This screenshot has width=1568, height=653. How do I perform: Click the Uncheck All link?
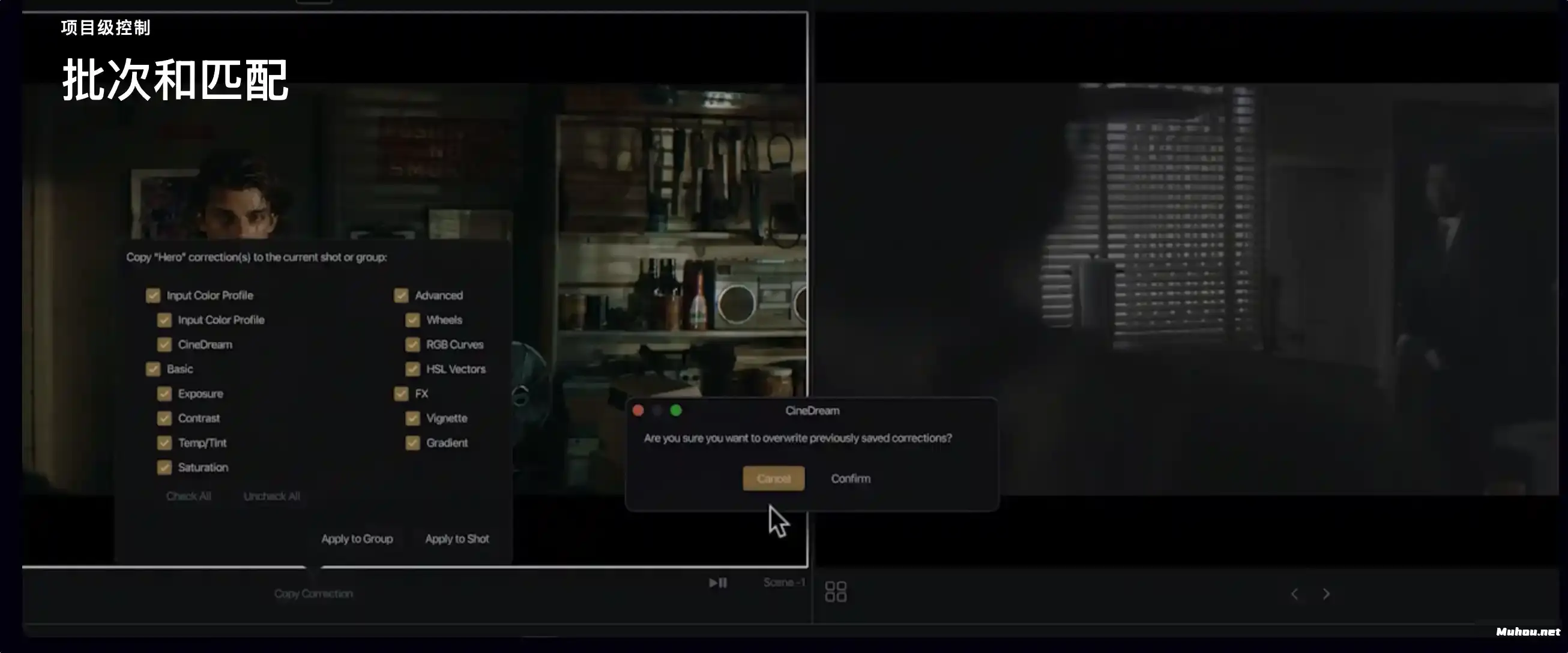tap(271, 496)
